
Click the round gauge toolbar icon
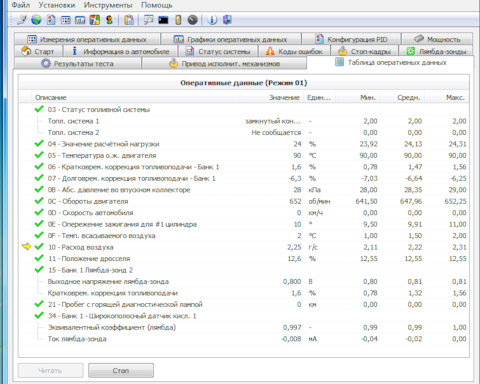[193, 20]
